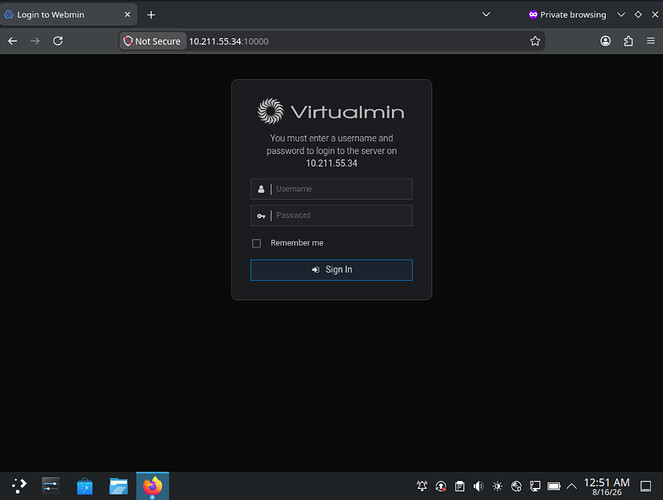
Task: Close the Login to Webmin tab
Action: click(127, 14)
